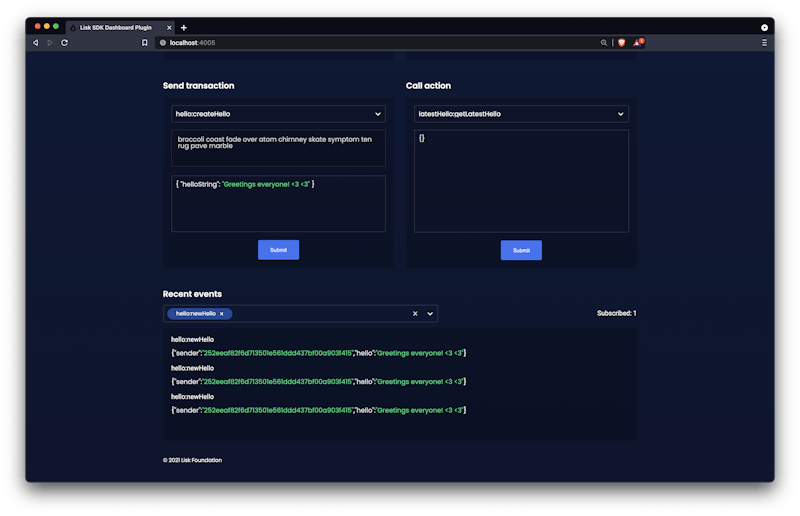Submit the Send transaction form
Viewport: 800px width, 516px height.
tap(278, 250)
